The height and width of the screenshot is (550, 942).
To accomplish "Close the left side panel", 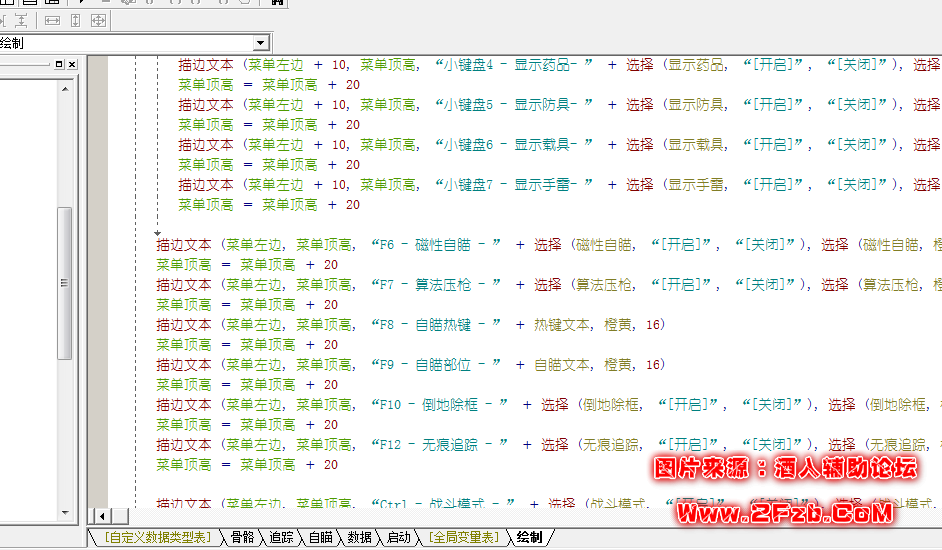I will (x=72, y=64).
